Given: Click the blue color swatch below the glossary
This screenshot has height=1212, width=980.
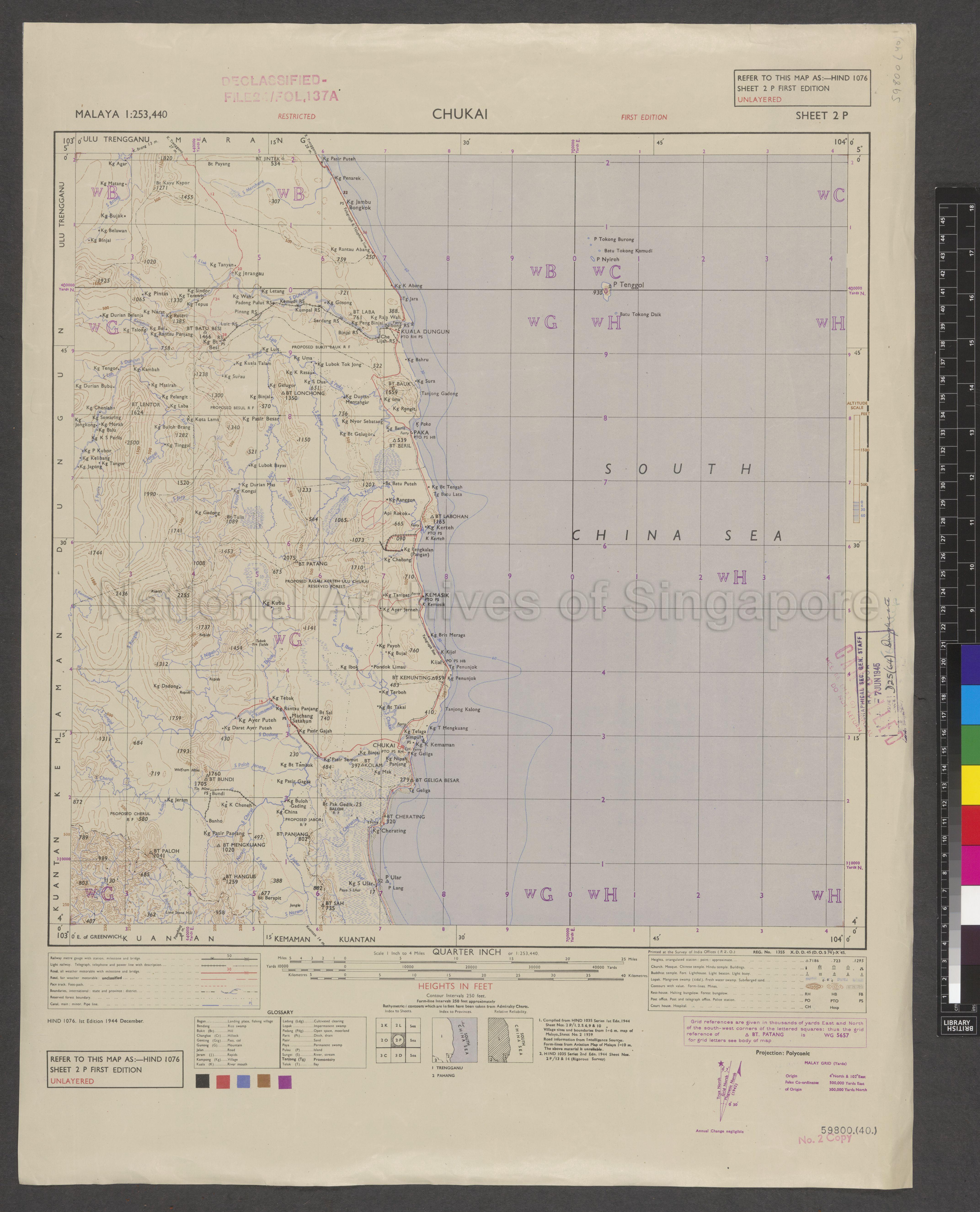Looking at the screenshot, I should tap(243, 1081).
